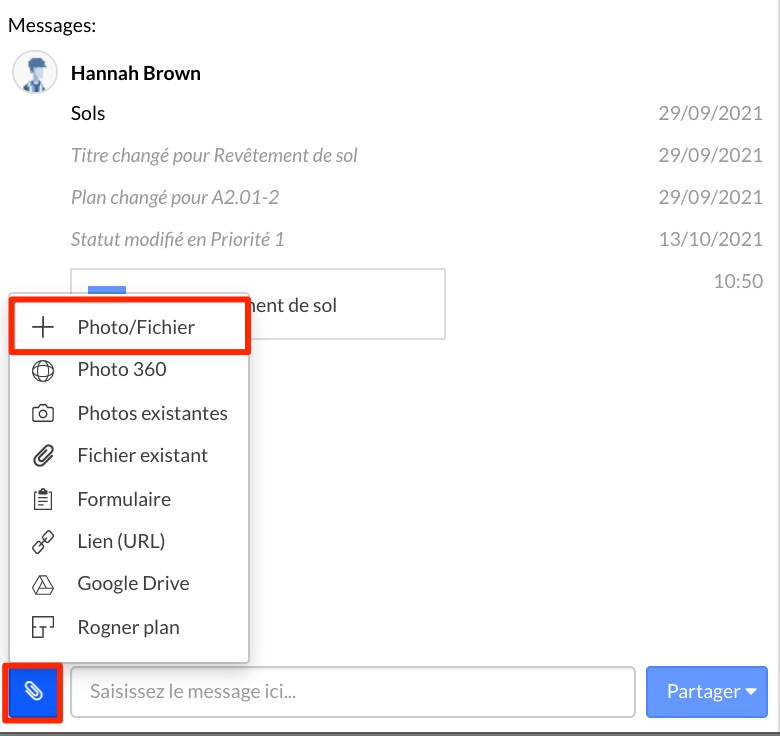Choose Lien (URL) menu item
The image size is (780, 736).
coord(129,542)
